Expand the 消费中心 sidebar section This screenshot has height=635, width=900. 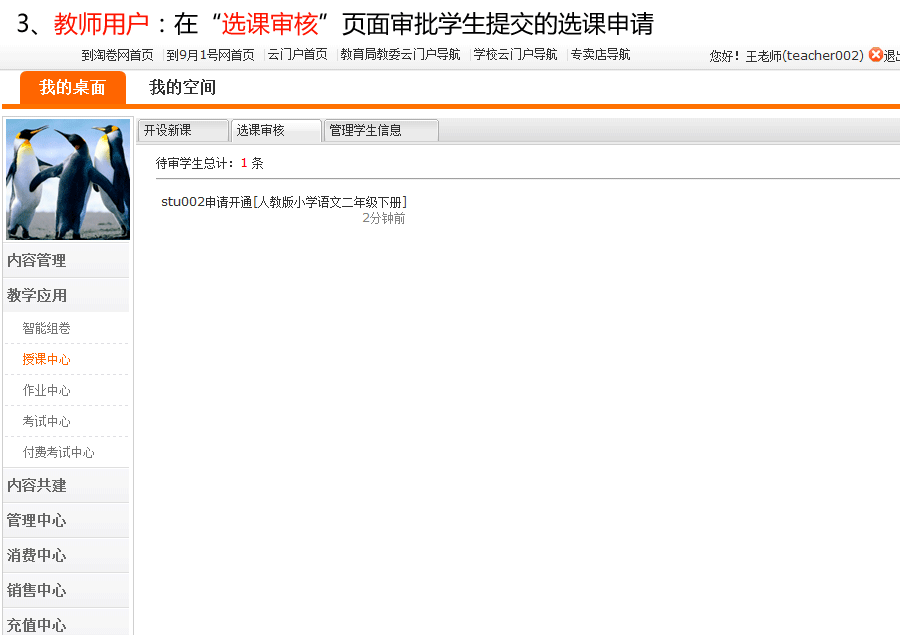tap(37, 555)
